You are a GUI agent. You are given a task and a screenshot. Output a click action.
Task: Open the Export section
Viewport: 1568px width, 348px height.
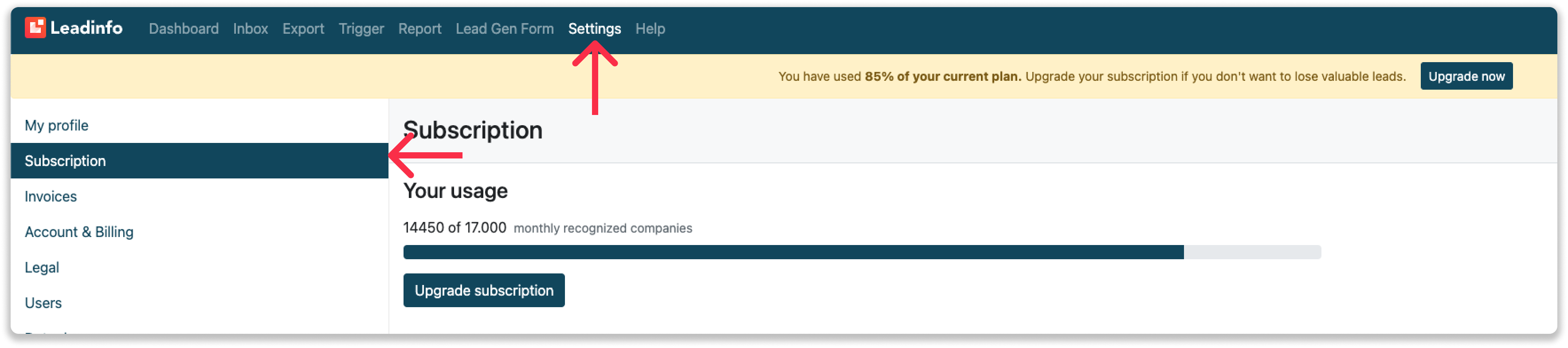click(303, 29)
